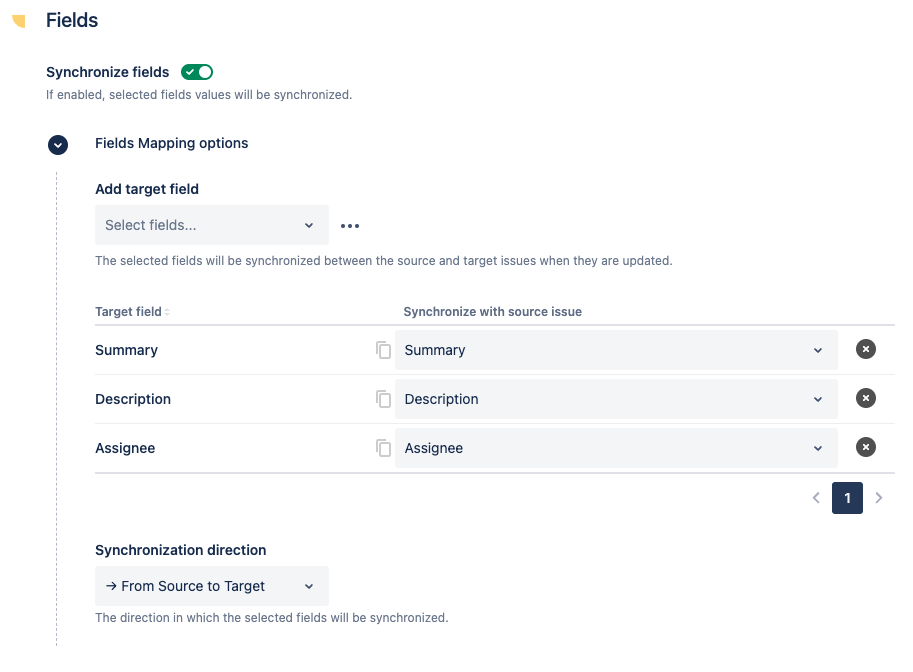Remove the Summary field mapping
This screenshot has height=672, width=913.
click(865, 349)
